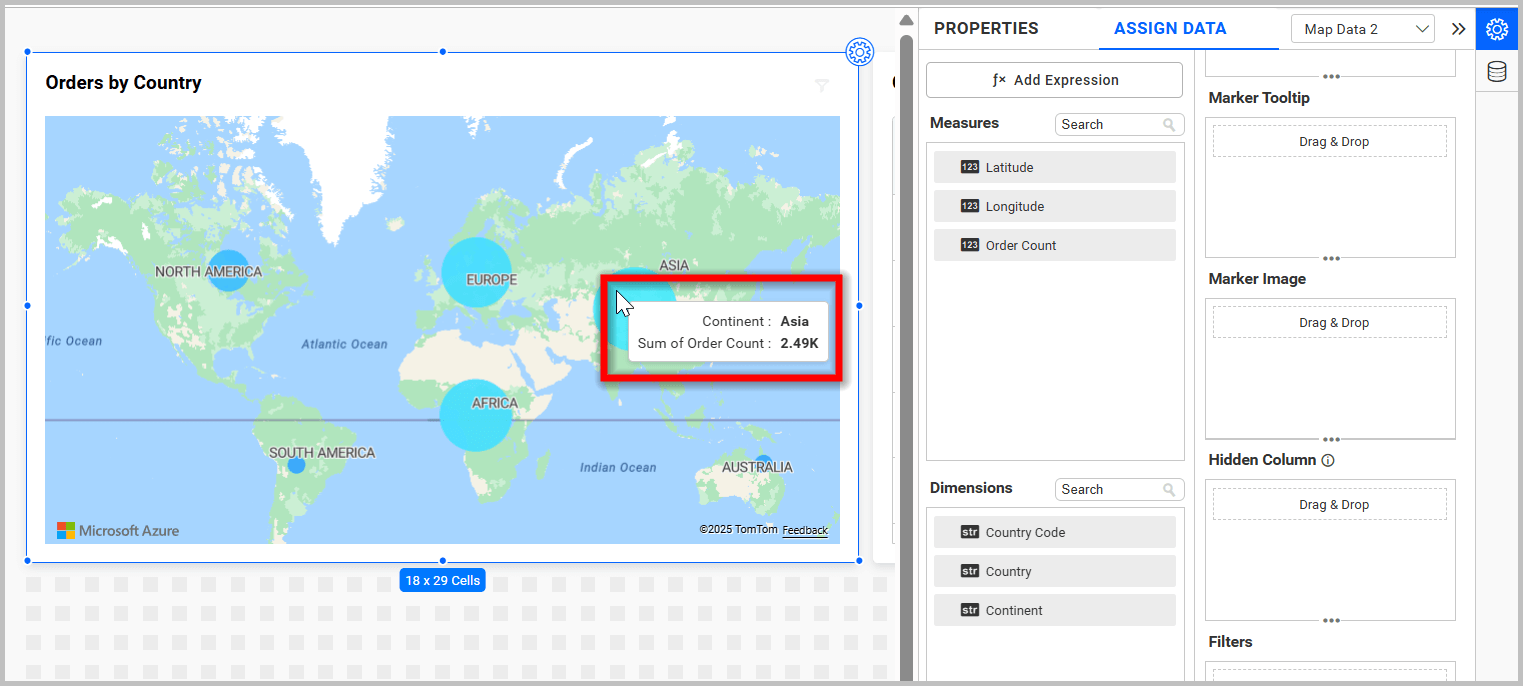Viewport: 1523px width, 686px height.
Task: Click the Dimensions search magnifier icon
Action: tap(1169, 490)
